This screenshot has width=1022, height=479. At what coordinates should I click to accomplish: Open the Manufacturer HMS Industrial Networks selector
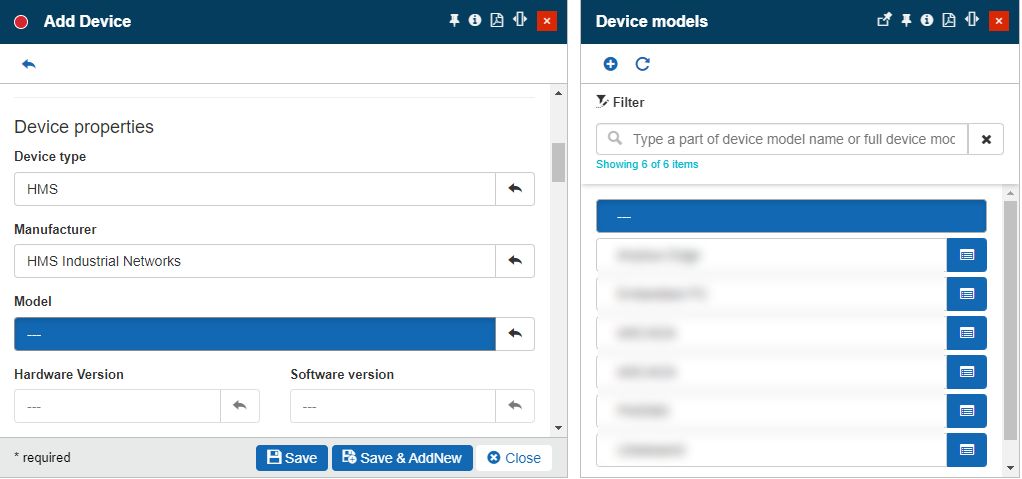coord(254,261)
